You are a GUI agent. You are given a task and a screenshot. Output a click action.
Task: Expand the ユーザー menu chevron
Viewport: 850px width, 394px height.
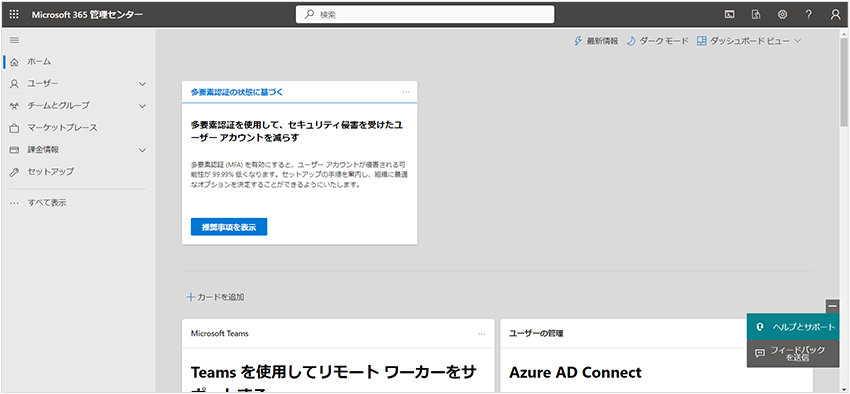pos(143,84)
